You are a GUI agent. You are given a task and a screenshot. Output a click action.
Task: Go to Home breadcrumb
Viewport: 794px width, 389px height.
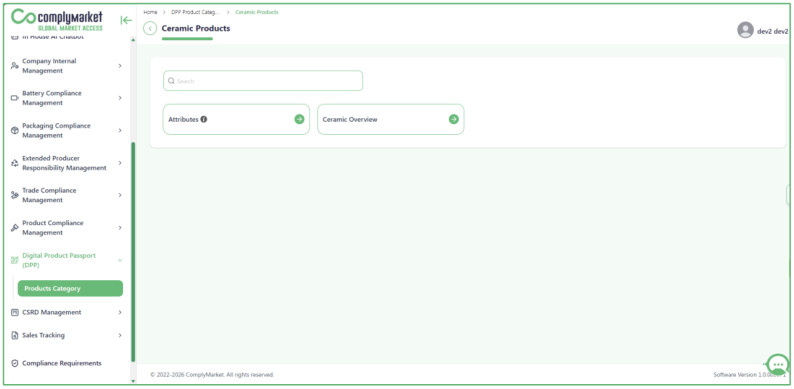point(150,12)
